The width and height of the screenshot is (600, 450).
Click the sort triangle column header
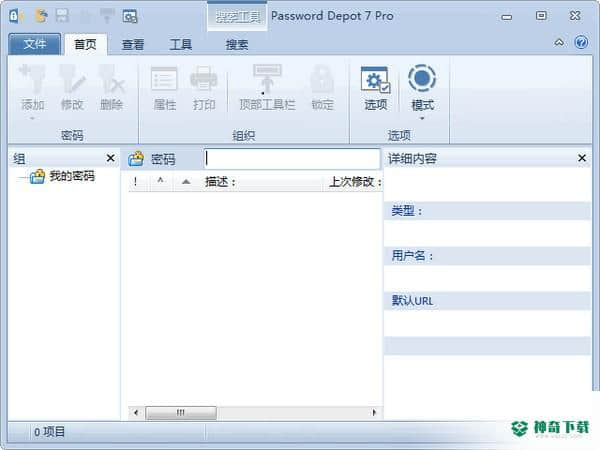(186, 182)
